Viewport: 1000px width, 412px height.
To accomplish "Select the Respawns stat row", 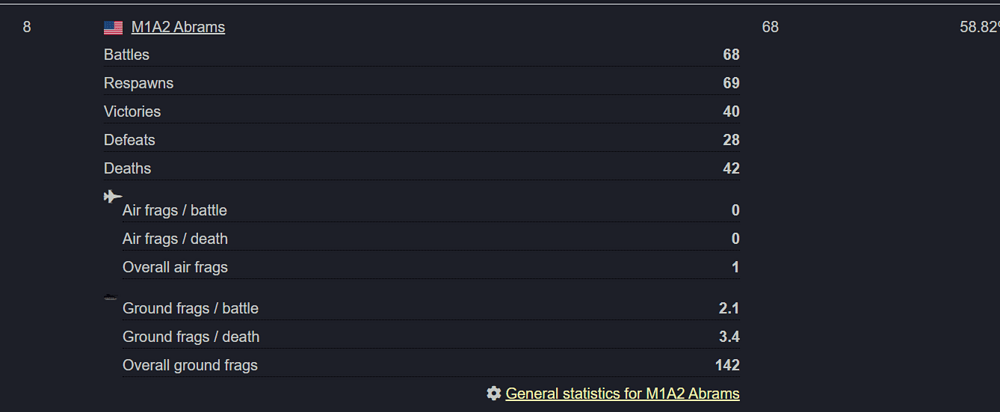I will pyautogui.click(x=422, y=84).
